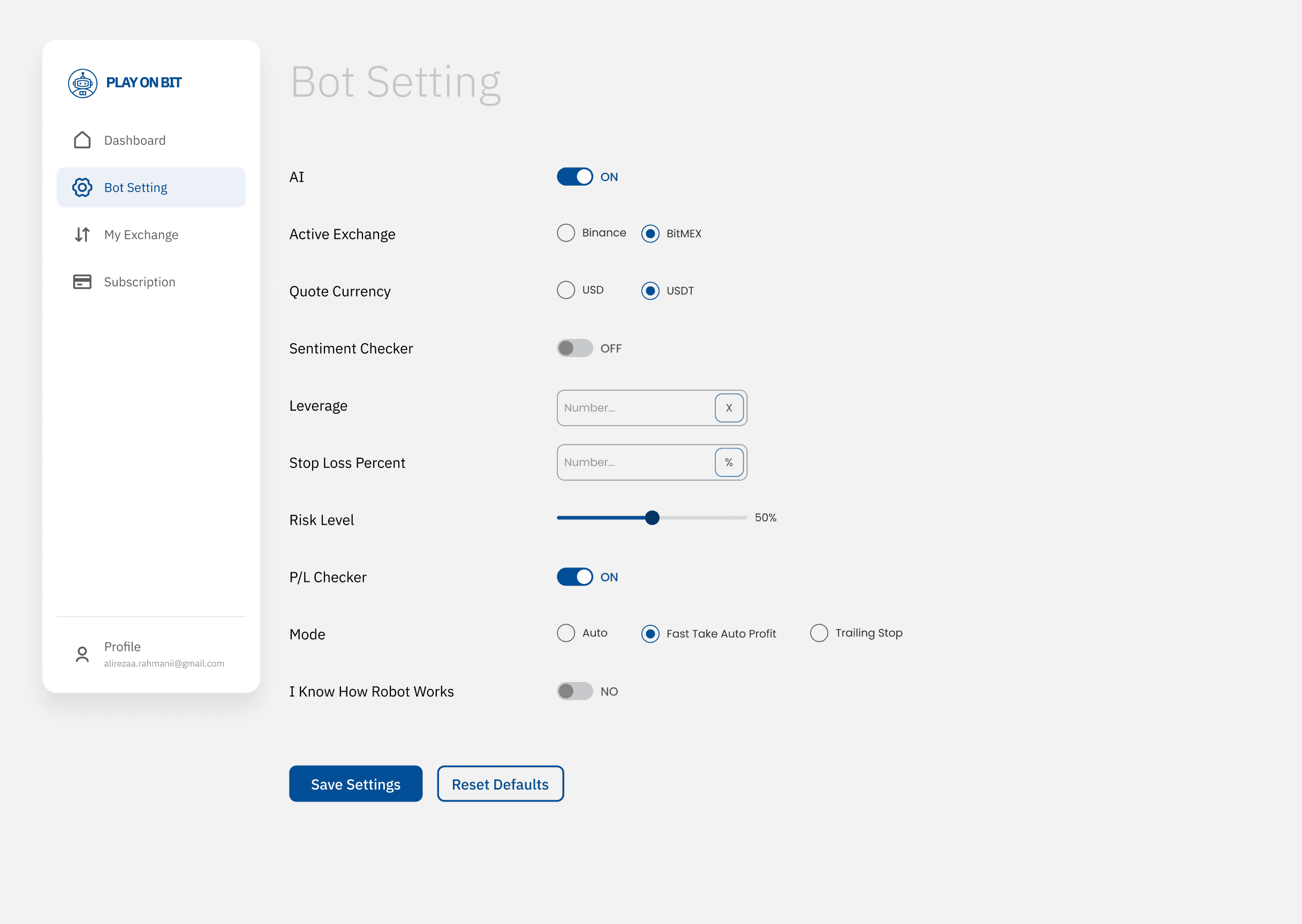Click the Risk Level label
The height and width of the screenshot is (924, 1302).
(322, 520)
